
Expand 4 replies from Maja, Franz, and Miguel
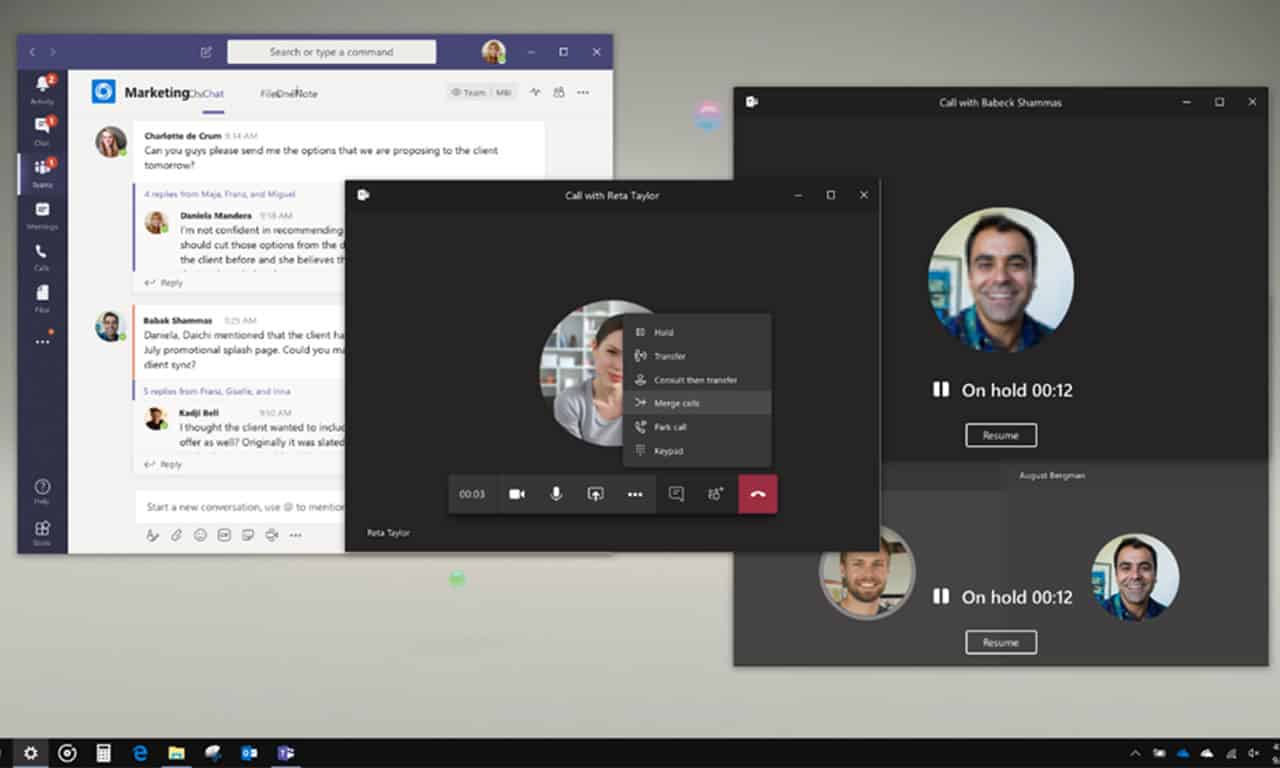(x=219, y=194)
